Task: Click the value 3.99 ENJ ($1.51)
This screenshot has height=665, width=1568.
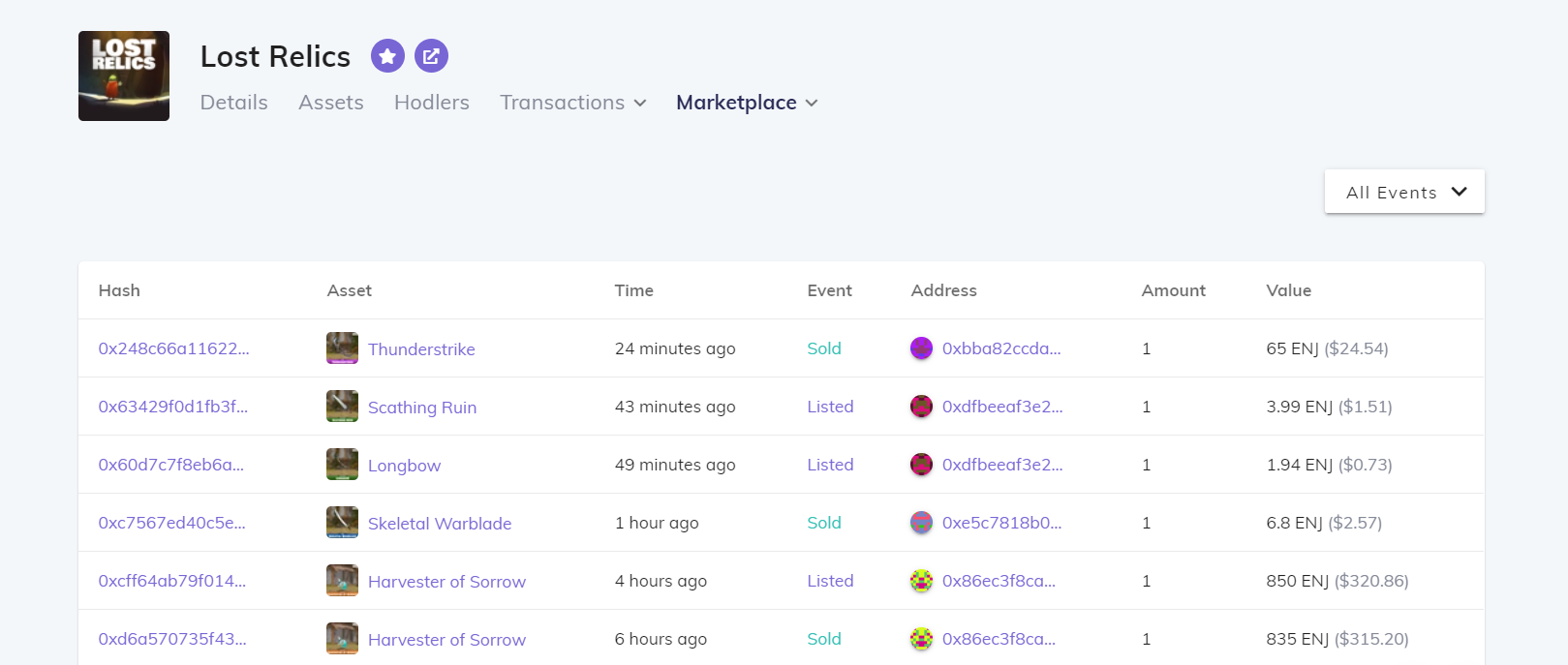Action: (x=1329, y=407)
